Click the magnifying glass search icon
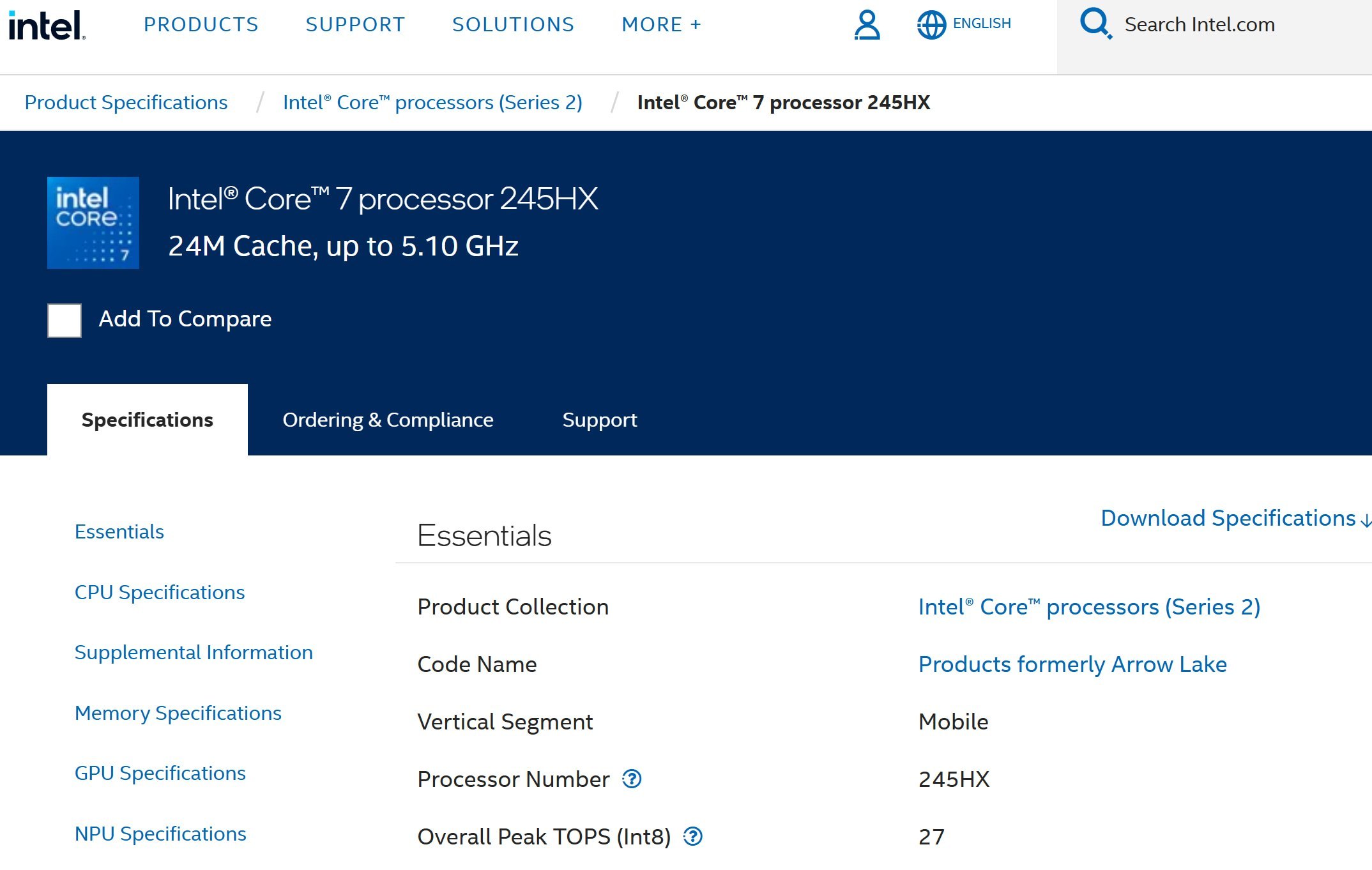 coord(1095,24)
